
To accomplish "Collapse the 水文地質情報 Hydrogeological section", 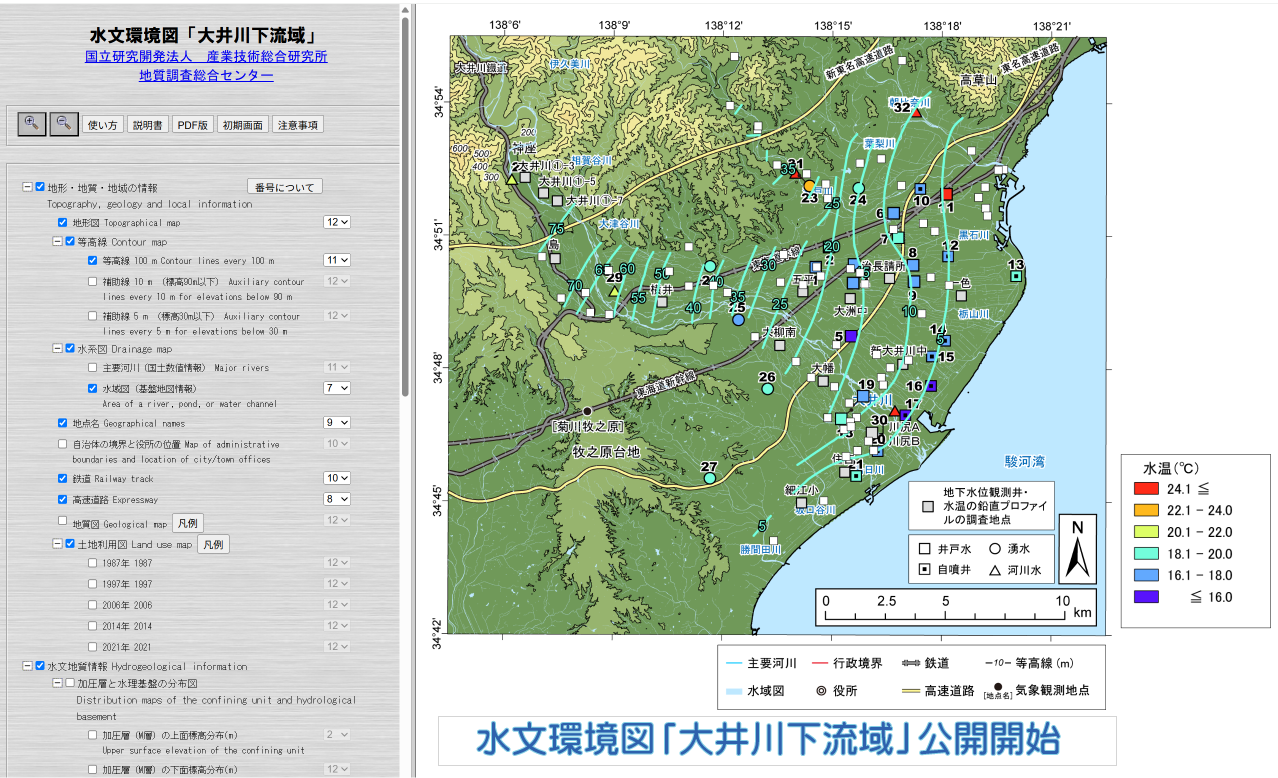I will 27,665.
